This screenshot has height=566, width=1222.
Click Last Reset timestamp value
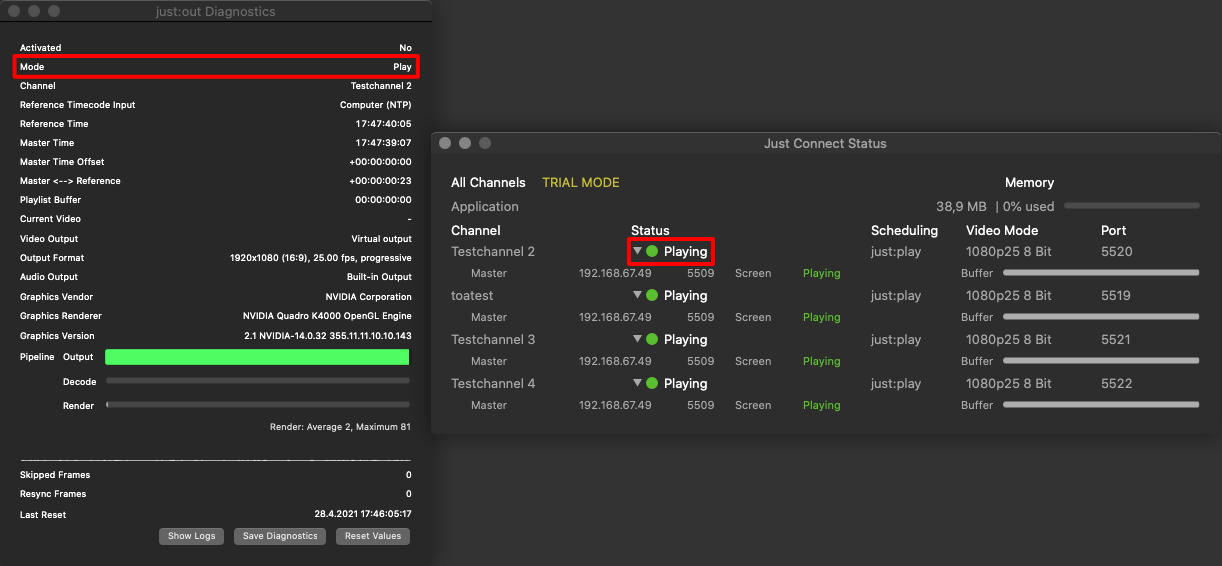363,514
